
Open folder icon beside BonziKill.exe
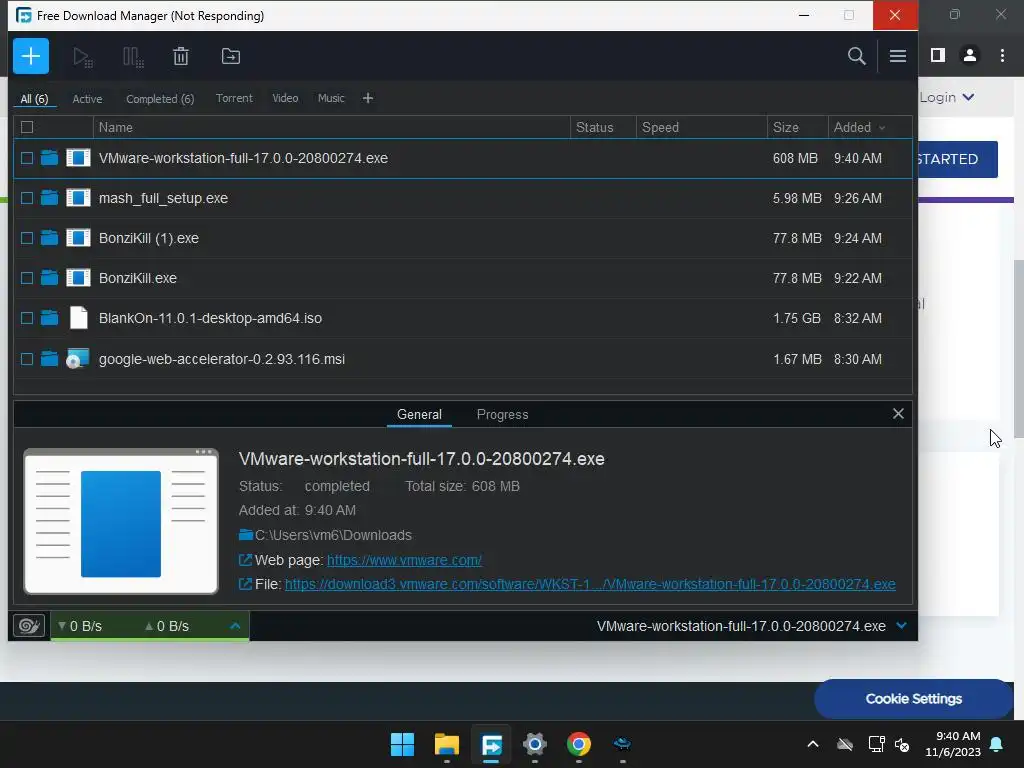(x=50, y=278)
